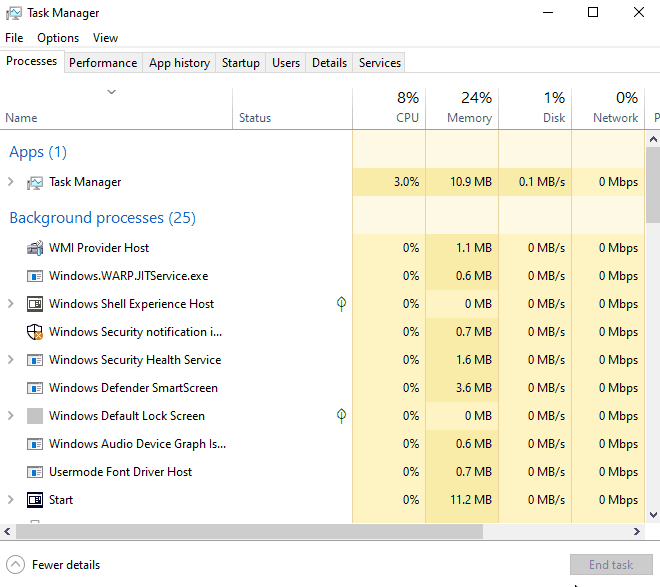Switch to the Users tab

point(286,63)
